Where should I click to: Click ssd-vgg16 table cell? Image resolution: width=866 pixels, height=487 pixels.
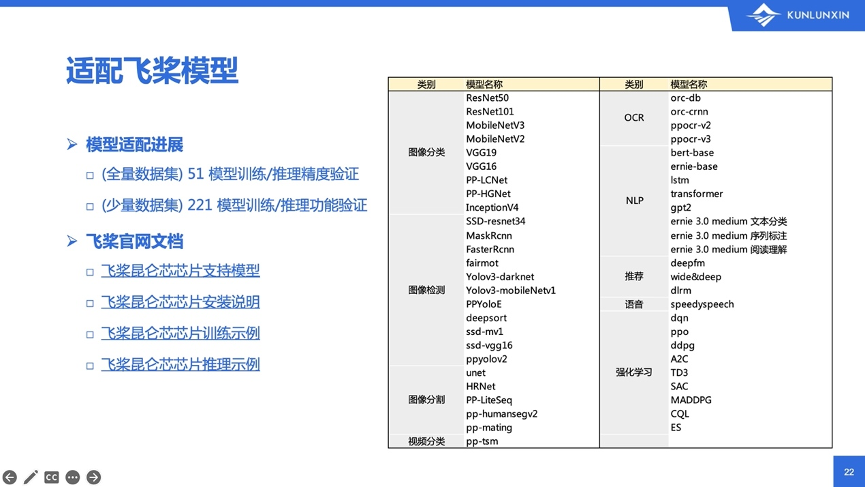(489, 346)
